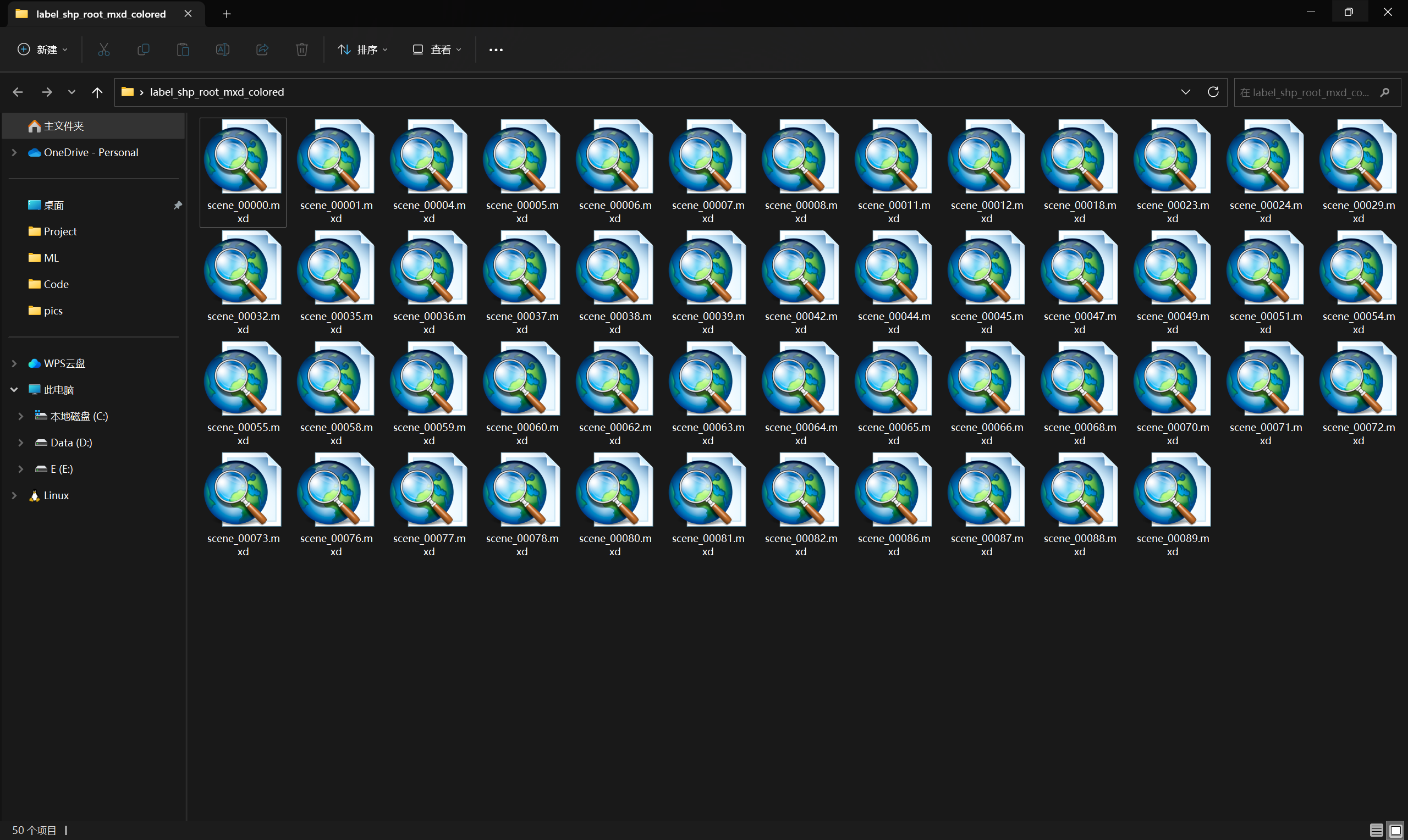Go back with the left arrow
This screenshot has width=1408, height=840.
tap(18, 92)
